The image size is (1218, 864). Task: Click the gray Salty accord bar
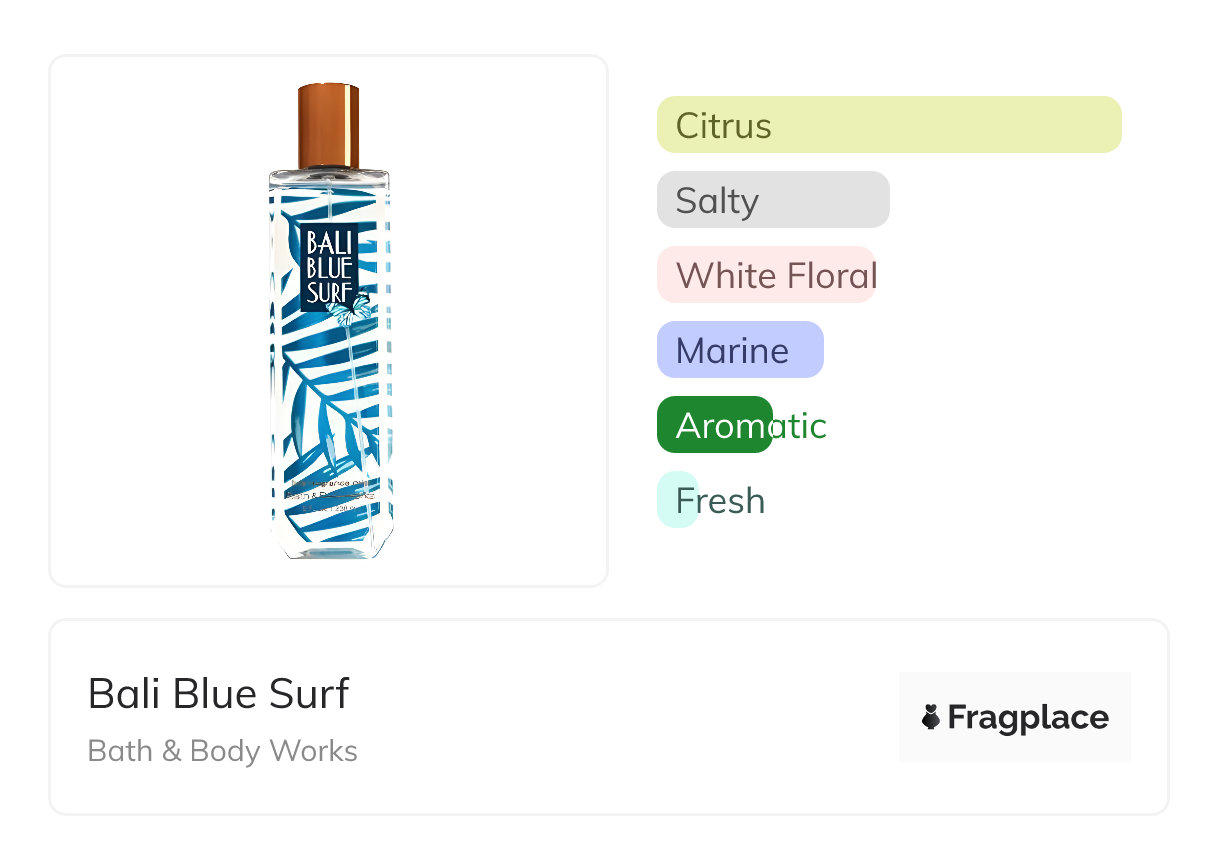[x=772, y=200]
